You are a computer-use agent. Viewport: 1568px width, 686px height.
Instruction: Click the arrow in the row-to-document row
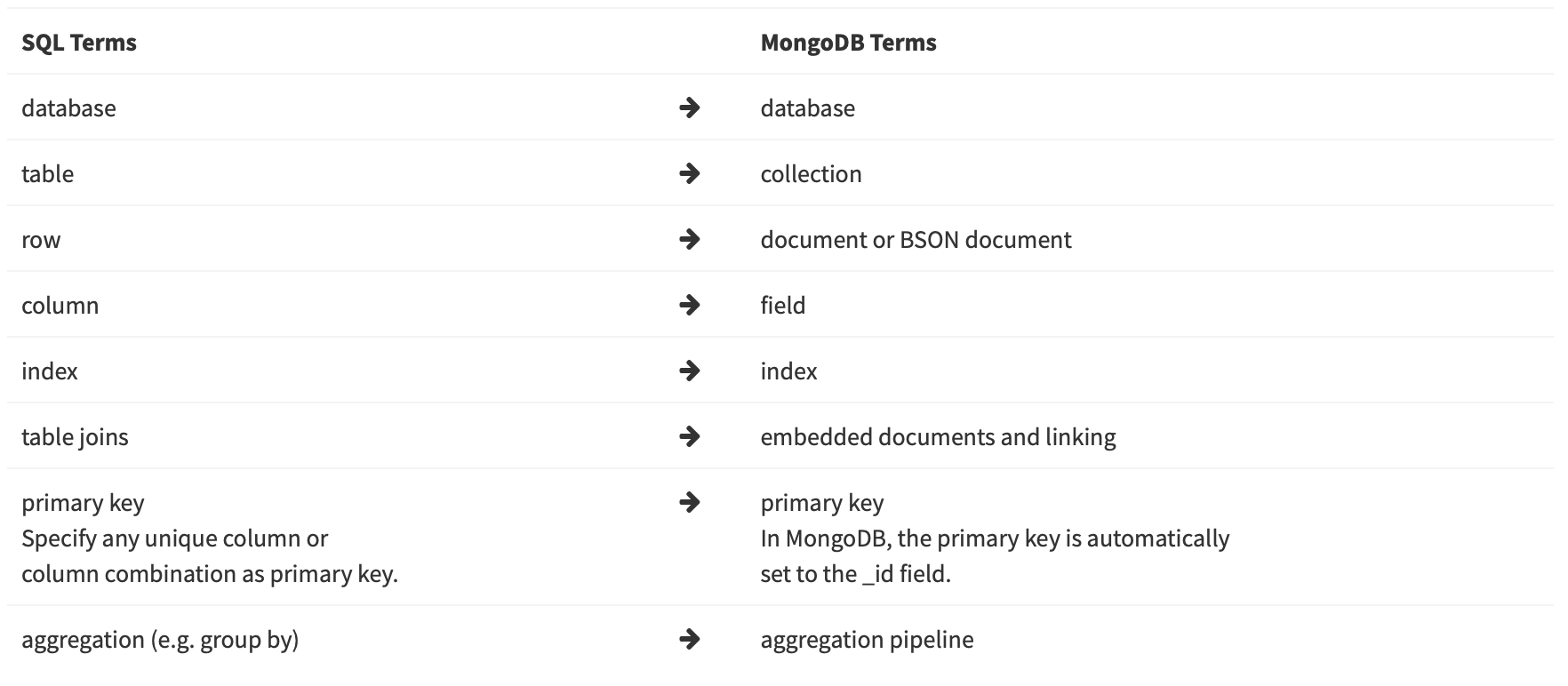[689, 239]
